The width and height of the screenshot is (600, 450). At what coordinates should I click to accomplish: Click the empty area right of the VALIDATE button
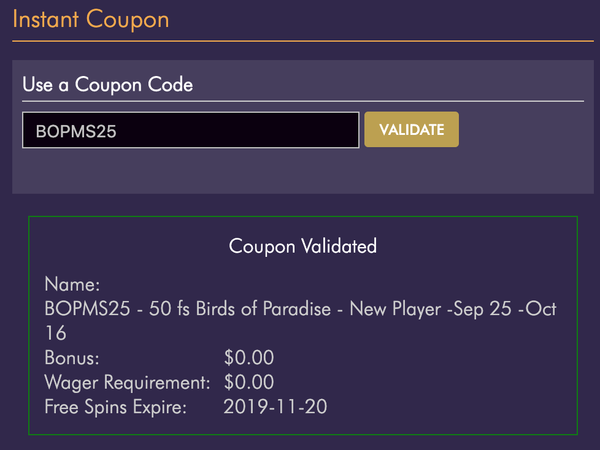pyautogui.click(x=520, y=130)
